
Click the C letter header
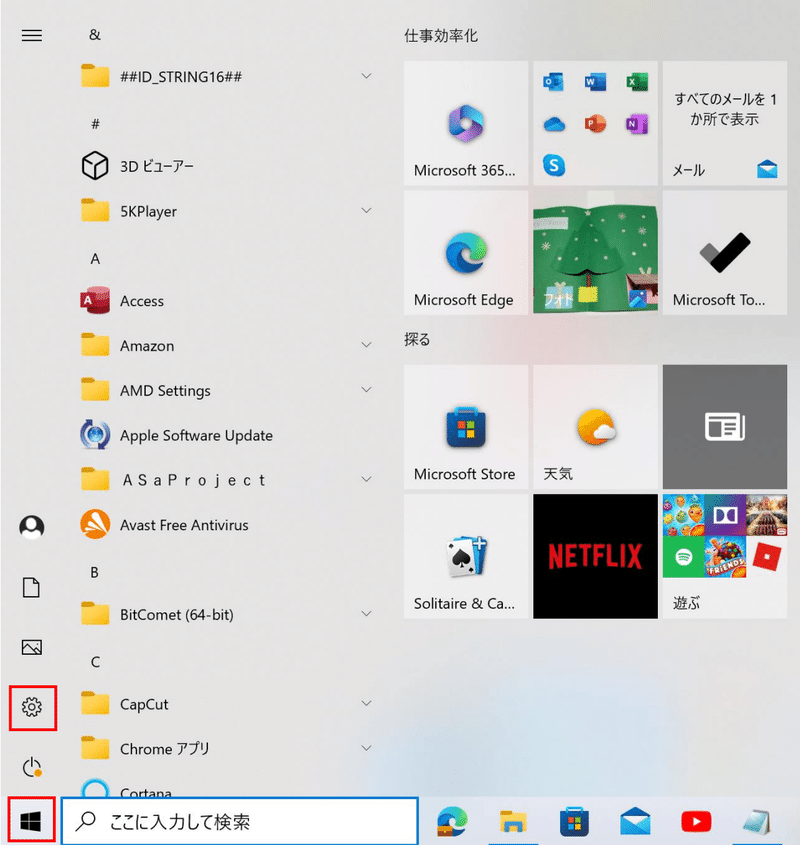click(95, 662)
